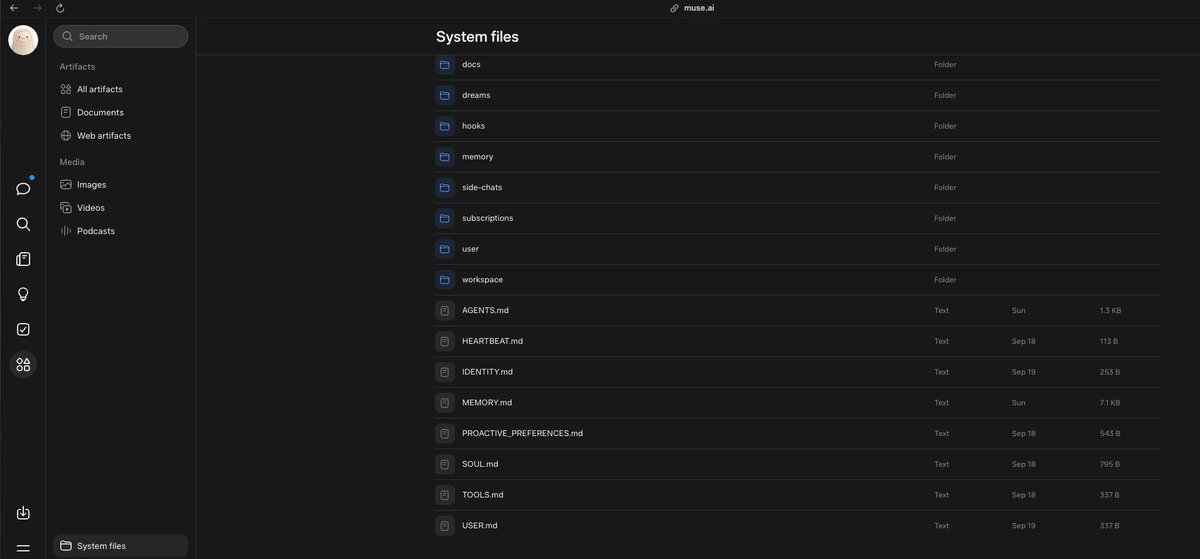Click the 7.1 KB size of MEMORY.md
Image resolution: width=1200 pixels, height=559 pixels.
point(1110,403)
